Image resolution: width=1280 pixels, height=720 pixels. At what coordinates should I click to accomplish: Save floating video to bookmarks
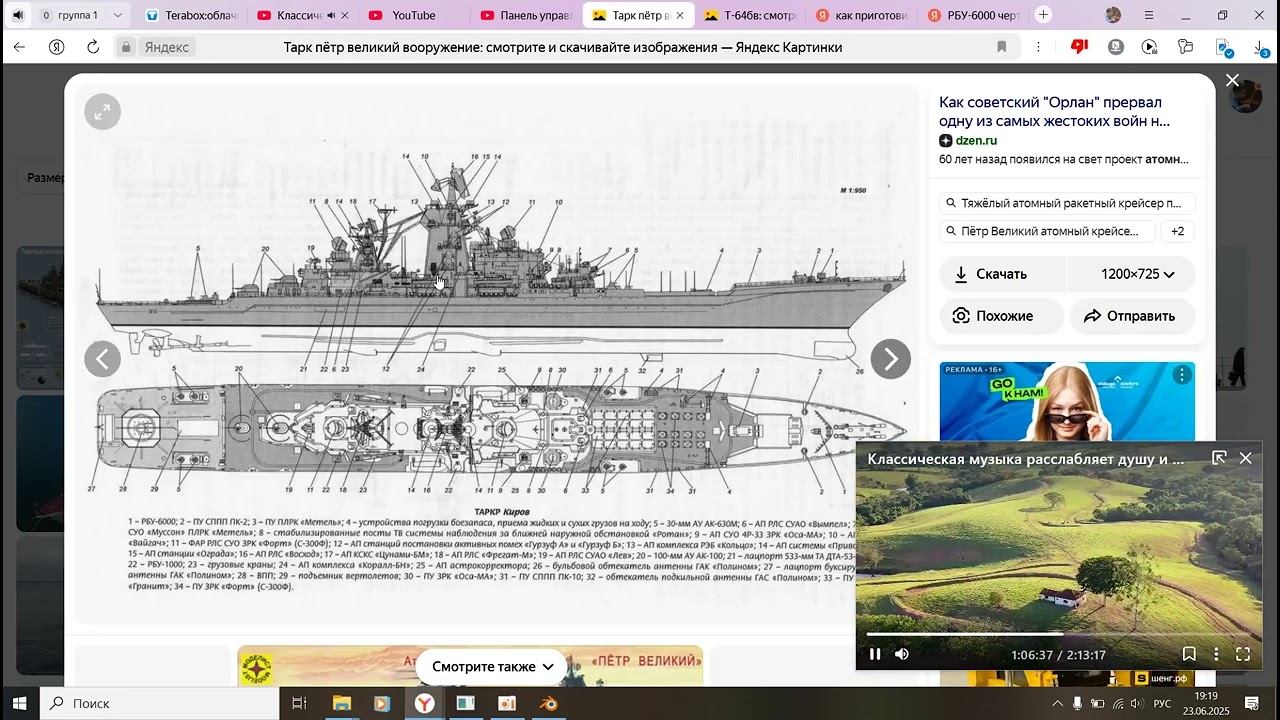click(1189, 654)
